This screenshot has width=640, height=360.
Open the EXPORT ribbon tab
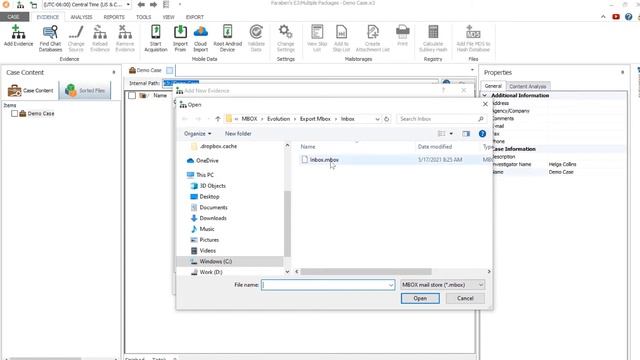pyautogui.click(x=195, y=17)
